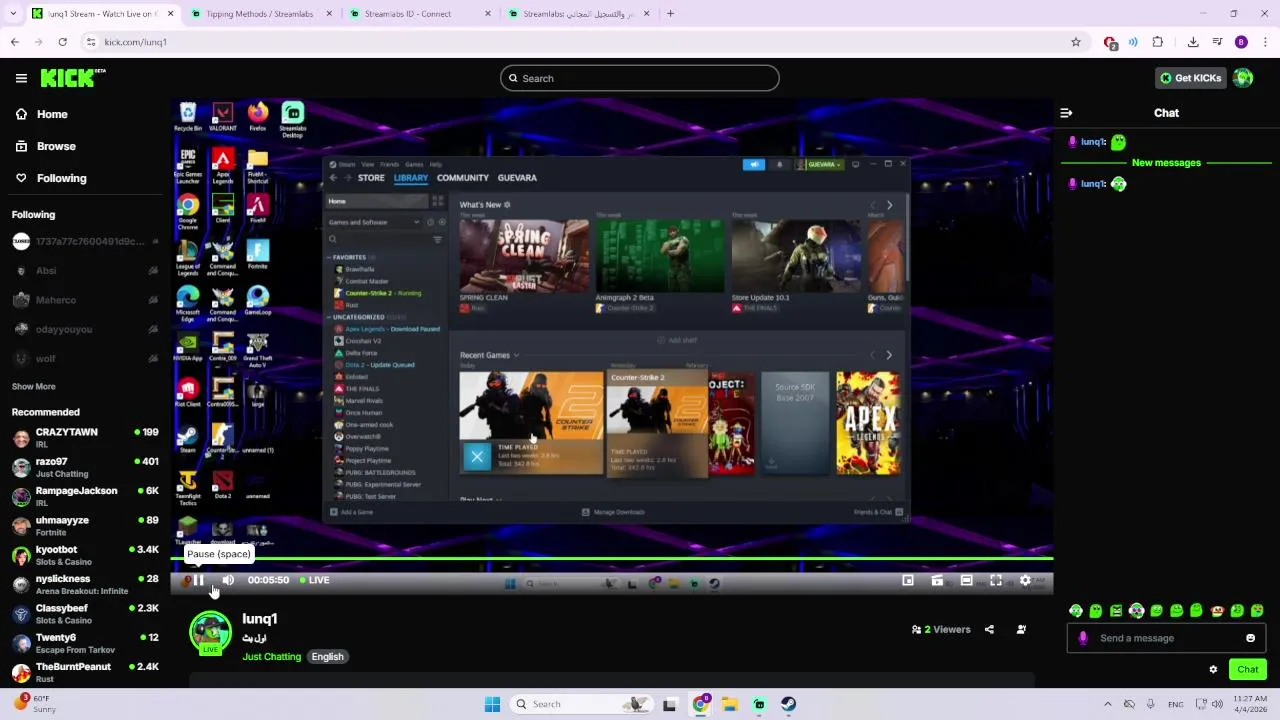Click the English language tag
This screenshot has width=1280, height=720.
327,657
